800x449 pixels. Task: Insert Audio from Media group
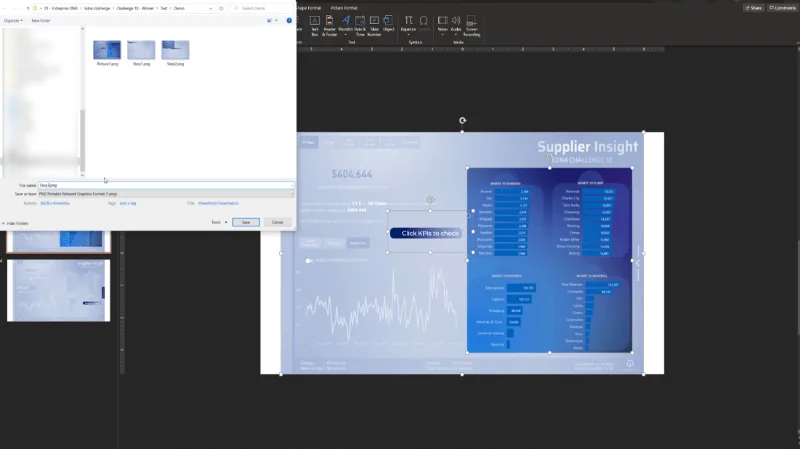click(456, 24)
